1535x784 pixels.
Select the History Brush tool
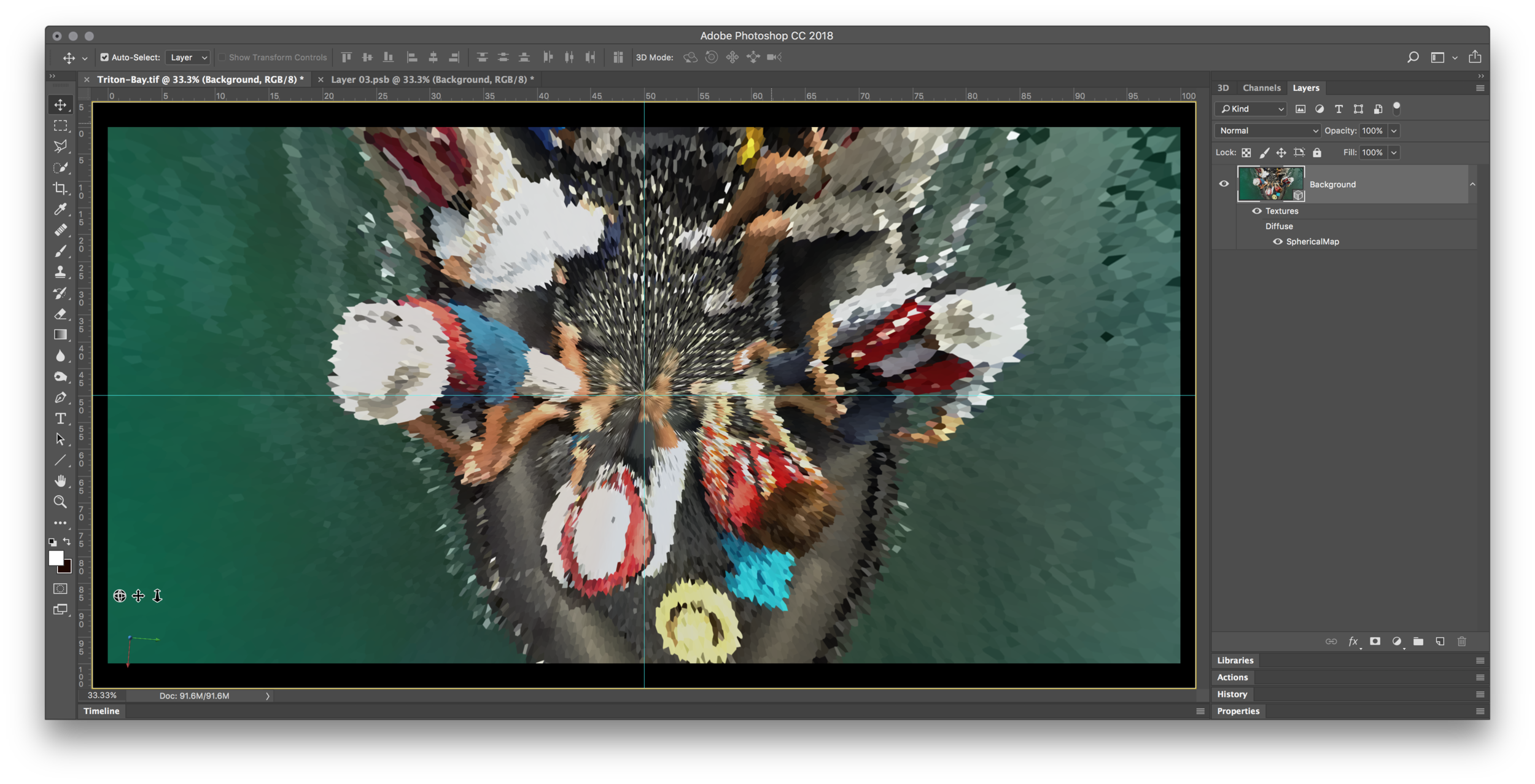[60, 293]
